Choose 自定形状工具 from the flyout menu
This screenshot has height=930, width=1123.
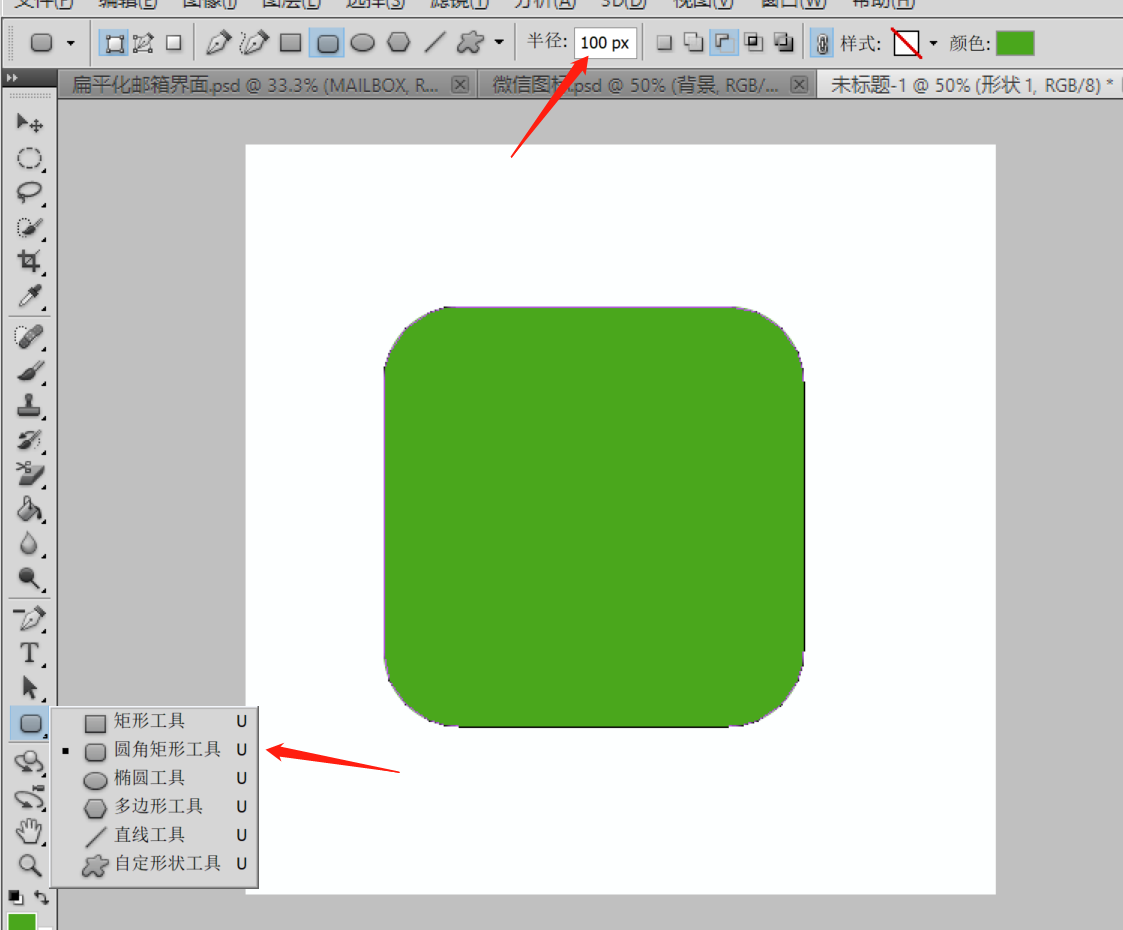pos(155,864)
